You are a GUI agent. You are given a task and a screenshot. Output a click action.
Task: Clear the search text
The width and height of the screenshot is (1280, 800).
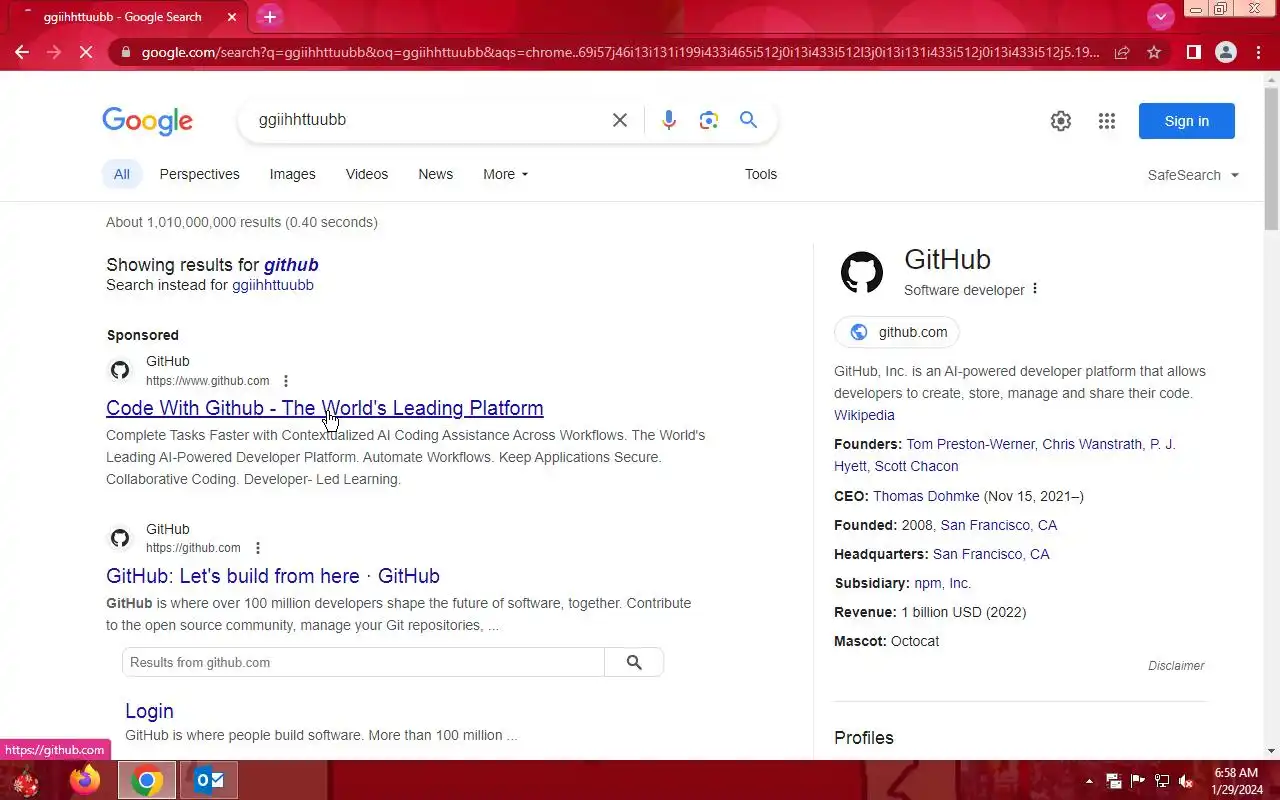620,120
